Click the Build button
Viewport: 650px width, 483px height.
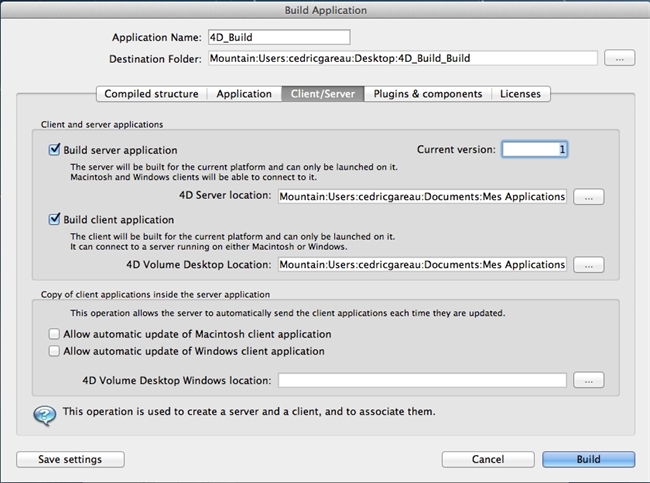[588, 459]
